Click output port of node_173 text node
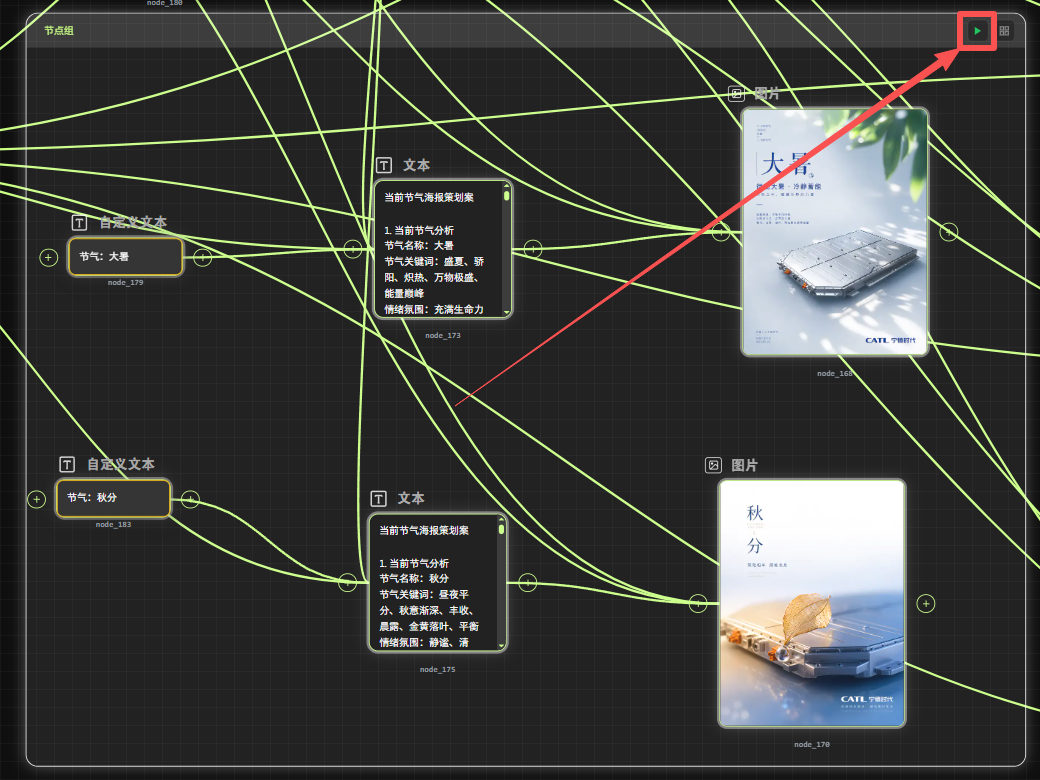Screen dimensions: 1040x780 point(533,249)
